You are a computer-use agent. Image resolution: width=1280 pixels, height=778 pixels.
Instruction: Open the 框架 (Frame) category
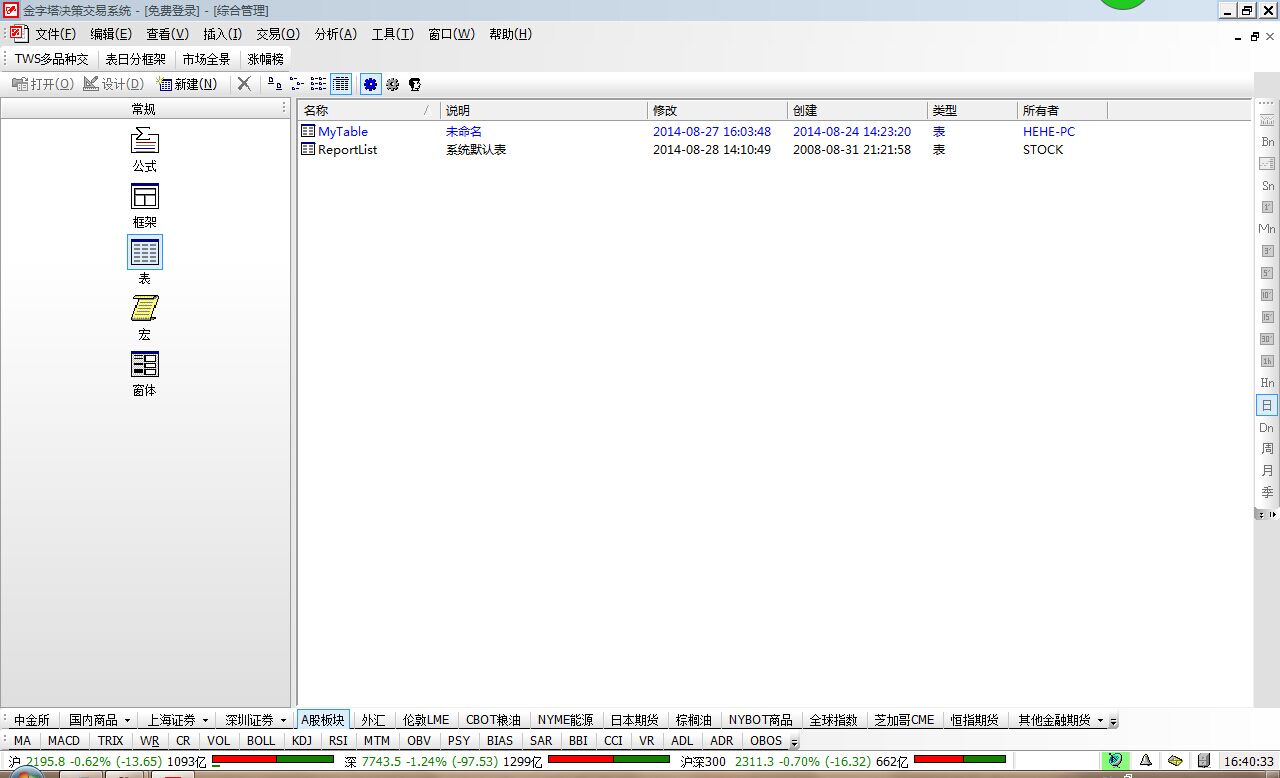point(144,197)
